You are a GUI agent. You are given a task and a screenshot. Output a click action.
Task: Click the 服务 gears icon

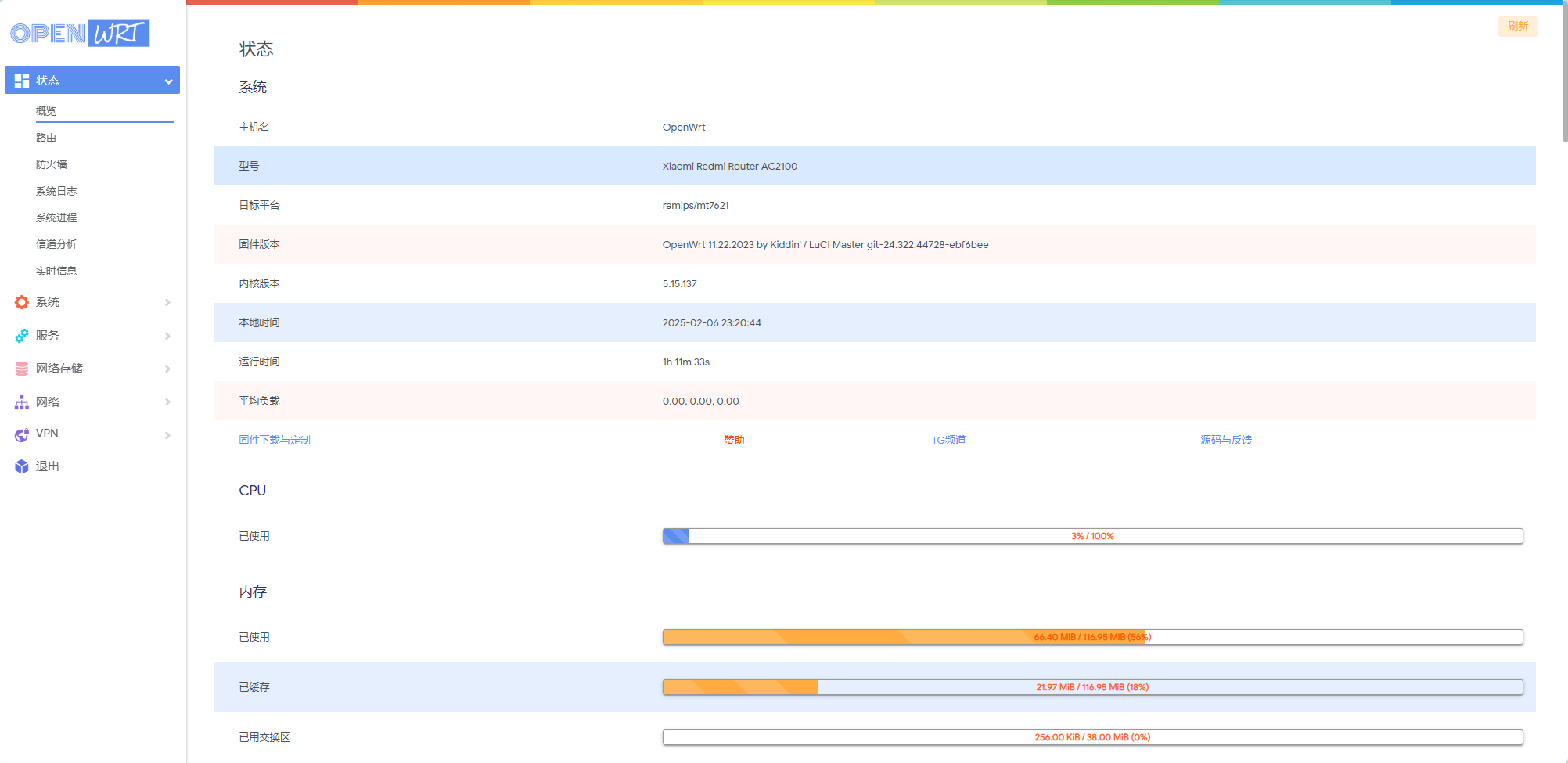pos(22,336)
